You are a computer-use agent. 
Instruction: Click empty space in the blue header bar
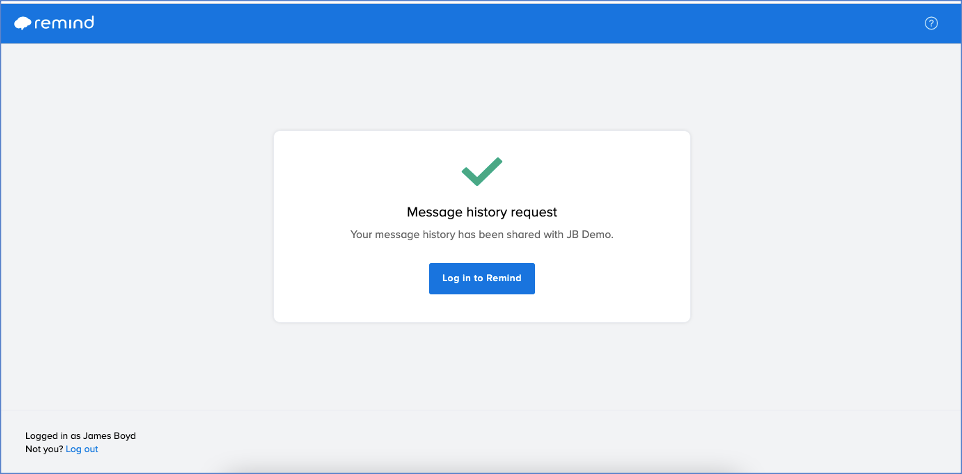coord(491,24)
